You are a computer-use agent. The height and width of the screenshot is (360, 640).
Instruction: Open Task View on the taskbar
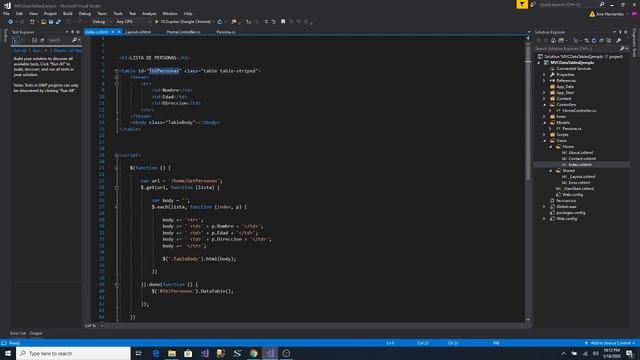139,353
